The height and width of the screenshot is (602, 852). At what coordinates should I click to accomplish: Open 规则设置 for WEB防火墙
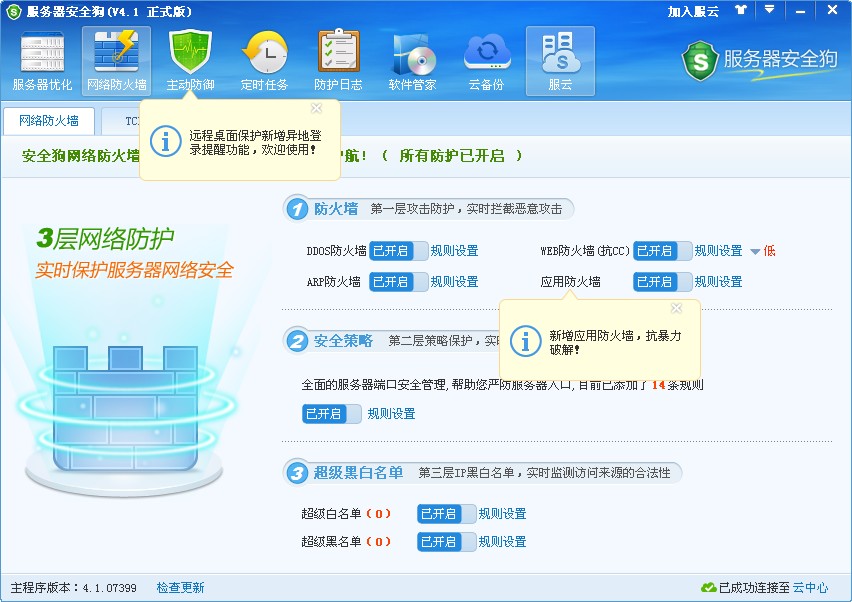pos(718,251)
